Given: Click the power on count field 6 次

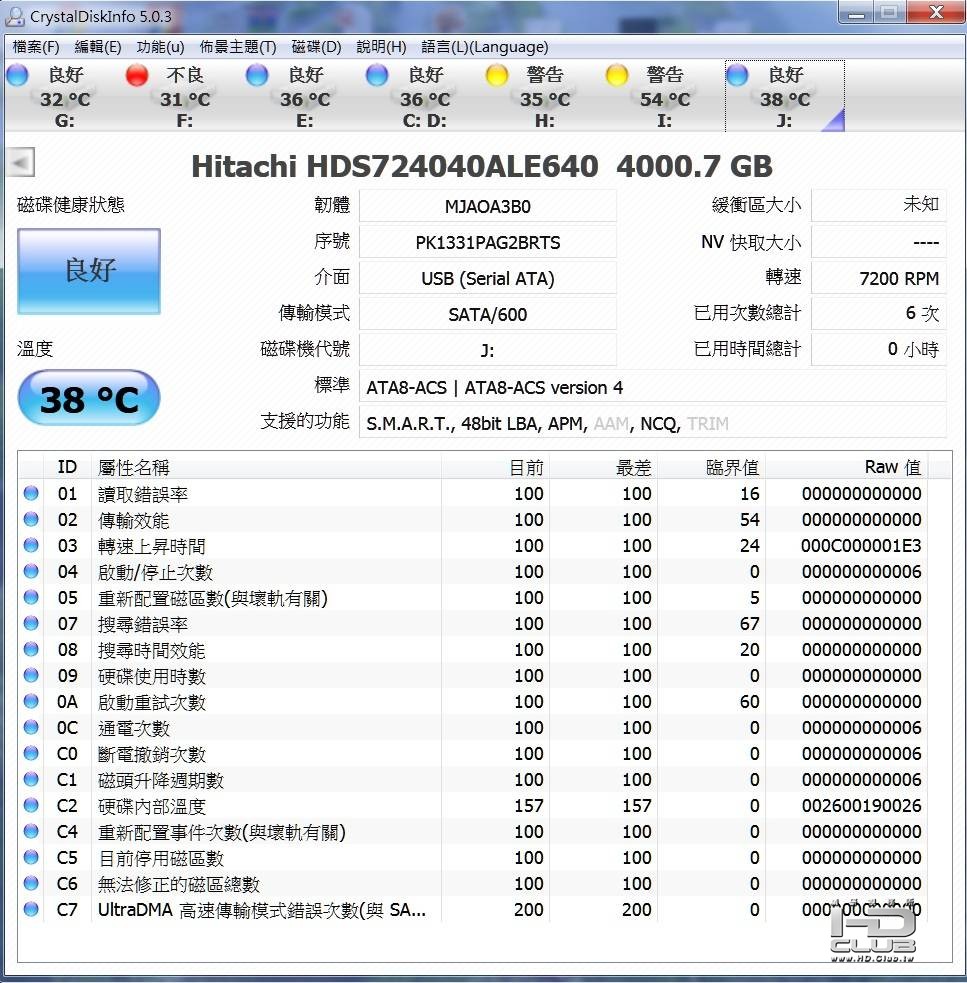Looking at the screenshot, I should (879, 313).
